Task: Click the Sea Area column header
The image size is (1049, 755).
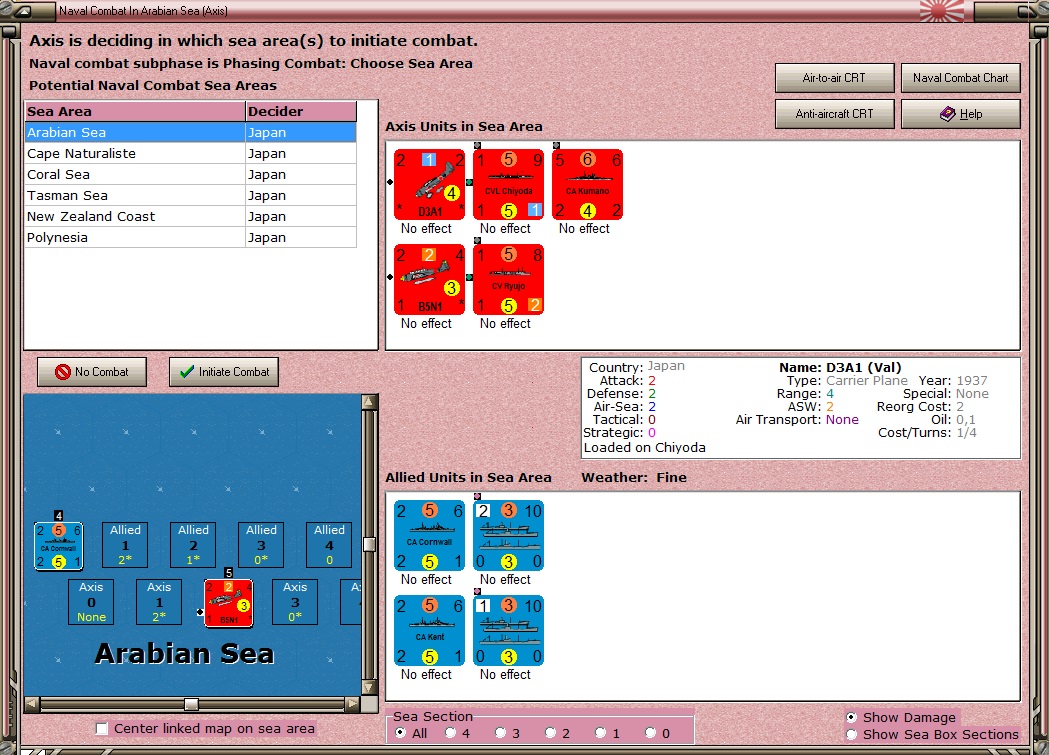Action: tap(135, 112)
